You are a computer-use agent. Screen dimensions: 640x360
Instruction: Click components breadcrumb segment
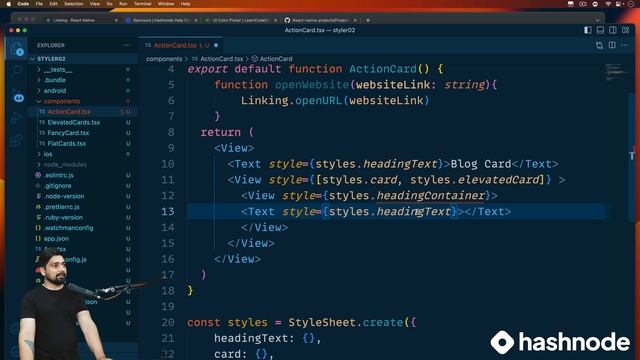(x=164, y=59)
